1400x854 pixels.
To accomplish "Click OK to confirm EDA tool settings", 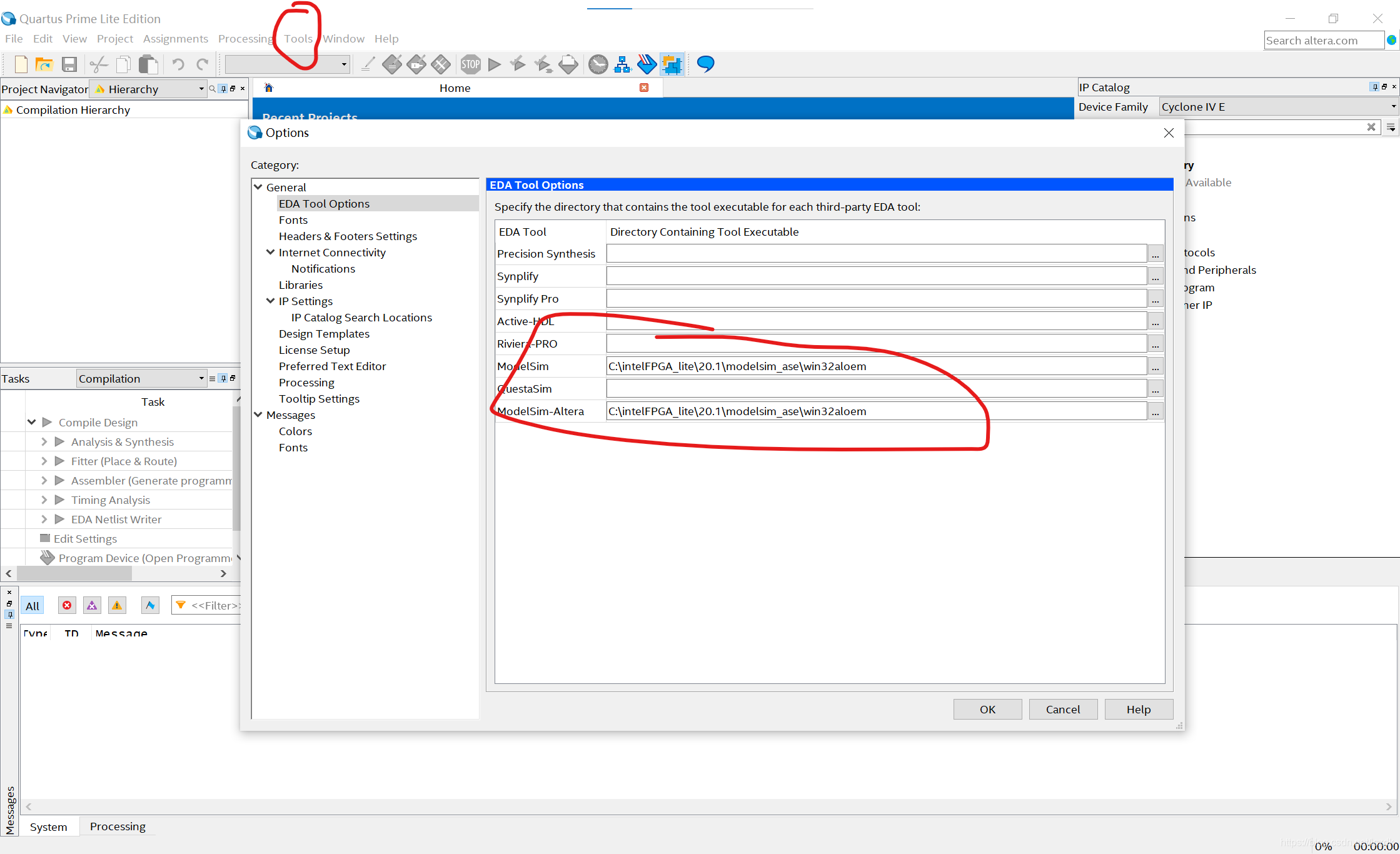I will click(987, 709).
